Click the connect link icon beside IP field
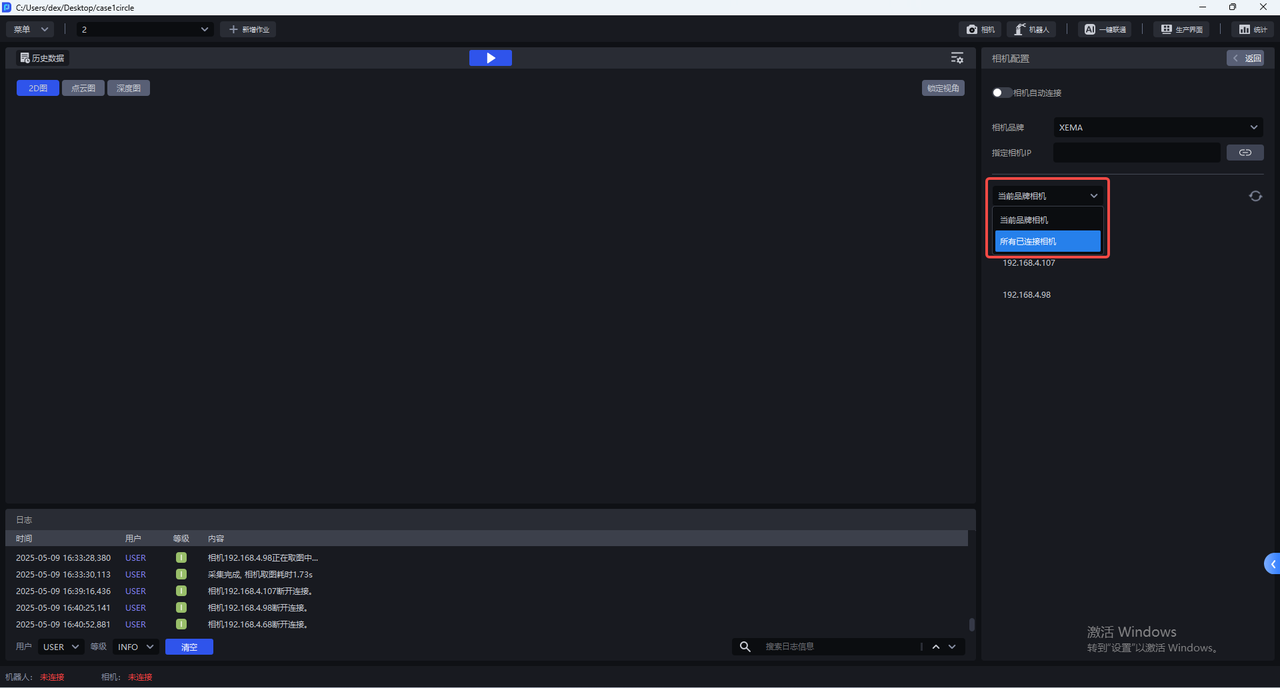 tap(1245, 153)
